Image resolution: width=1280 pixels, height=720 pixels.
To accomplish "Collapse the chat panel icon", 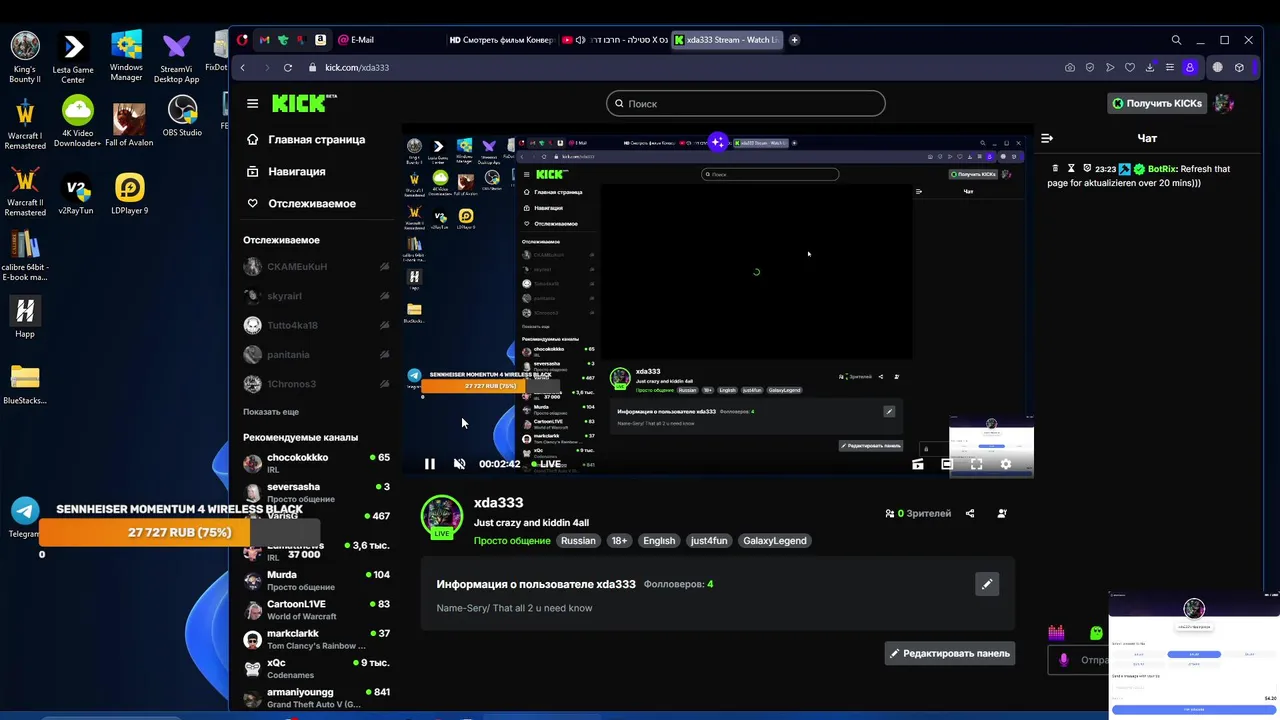I will point(1047,139).
